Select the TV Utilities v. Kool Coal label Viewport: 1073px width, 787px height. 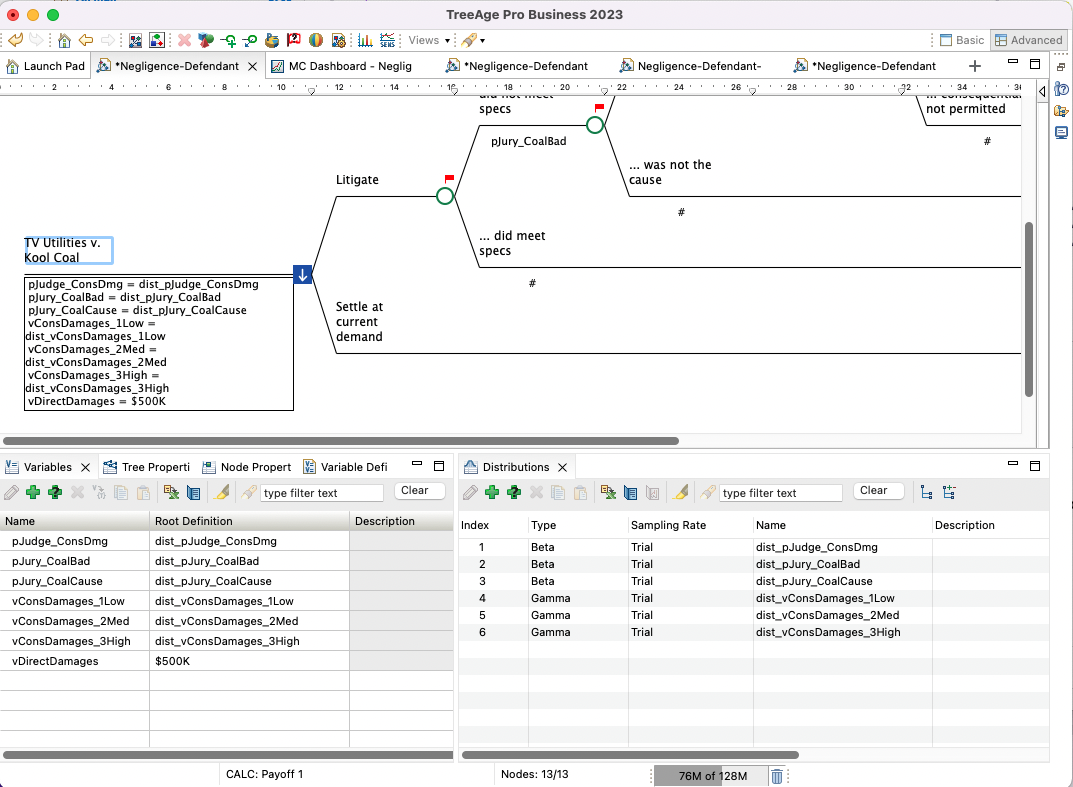point(68,250)
